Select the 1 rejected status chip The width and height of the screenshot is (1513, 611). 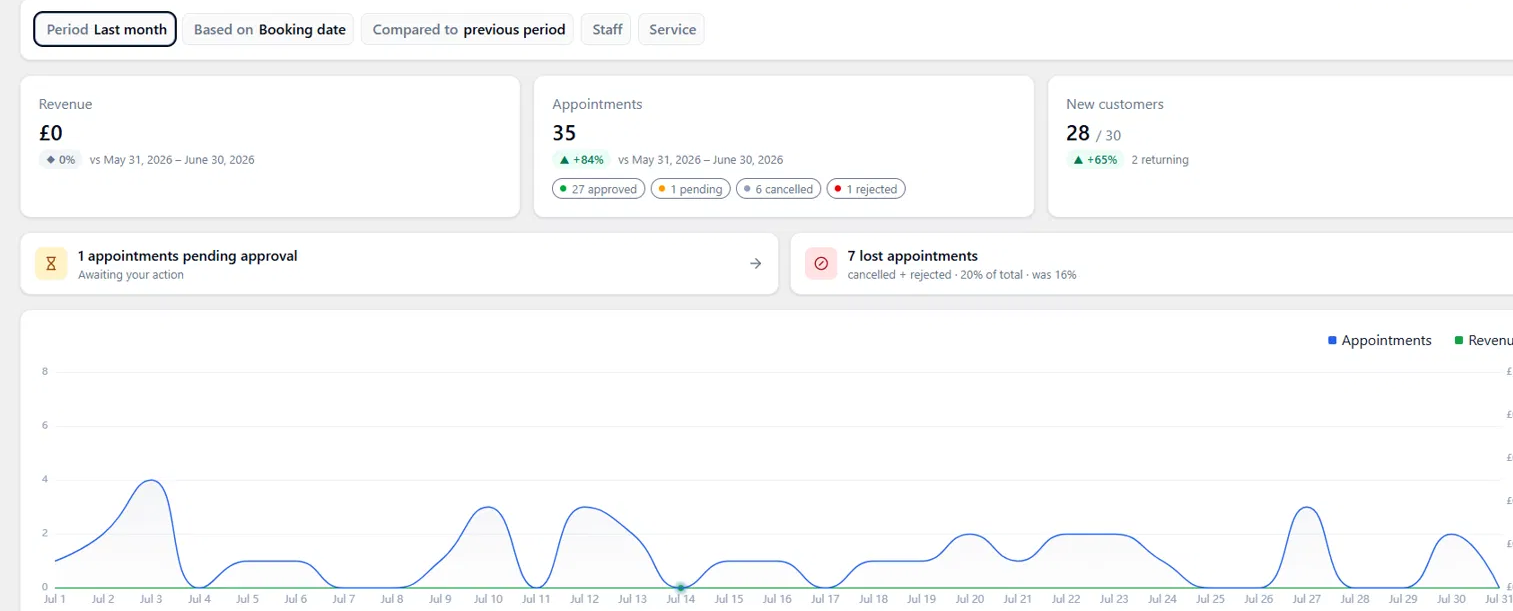(x=866, y=189)
